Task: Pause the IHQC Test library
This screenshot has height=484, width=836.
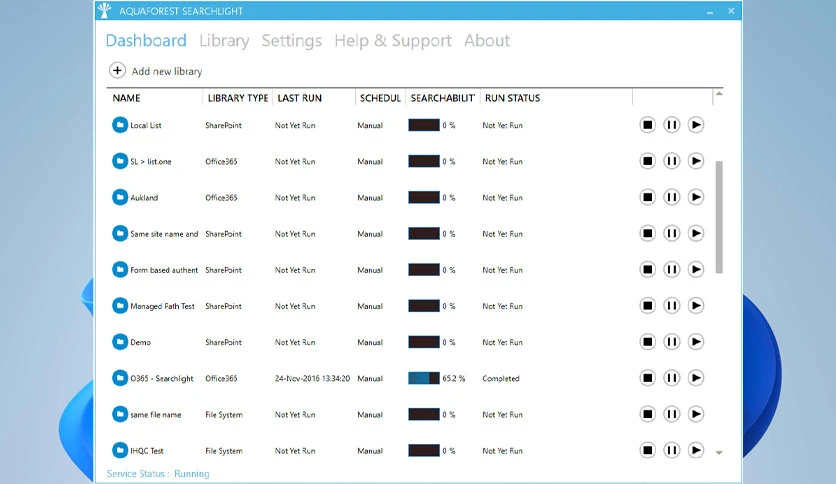Action: (672, 450)
